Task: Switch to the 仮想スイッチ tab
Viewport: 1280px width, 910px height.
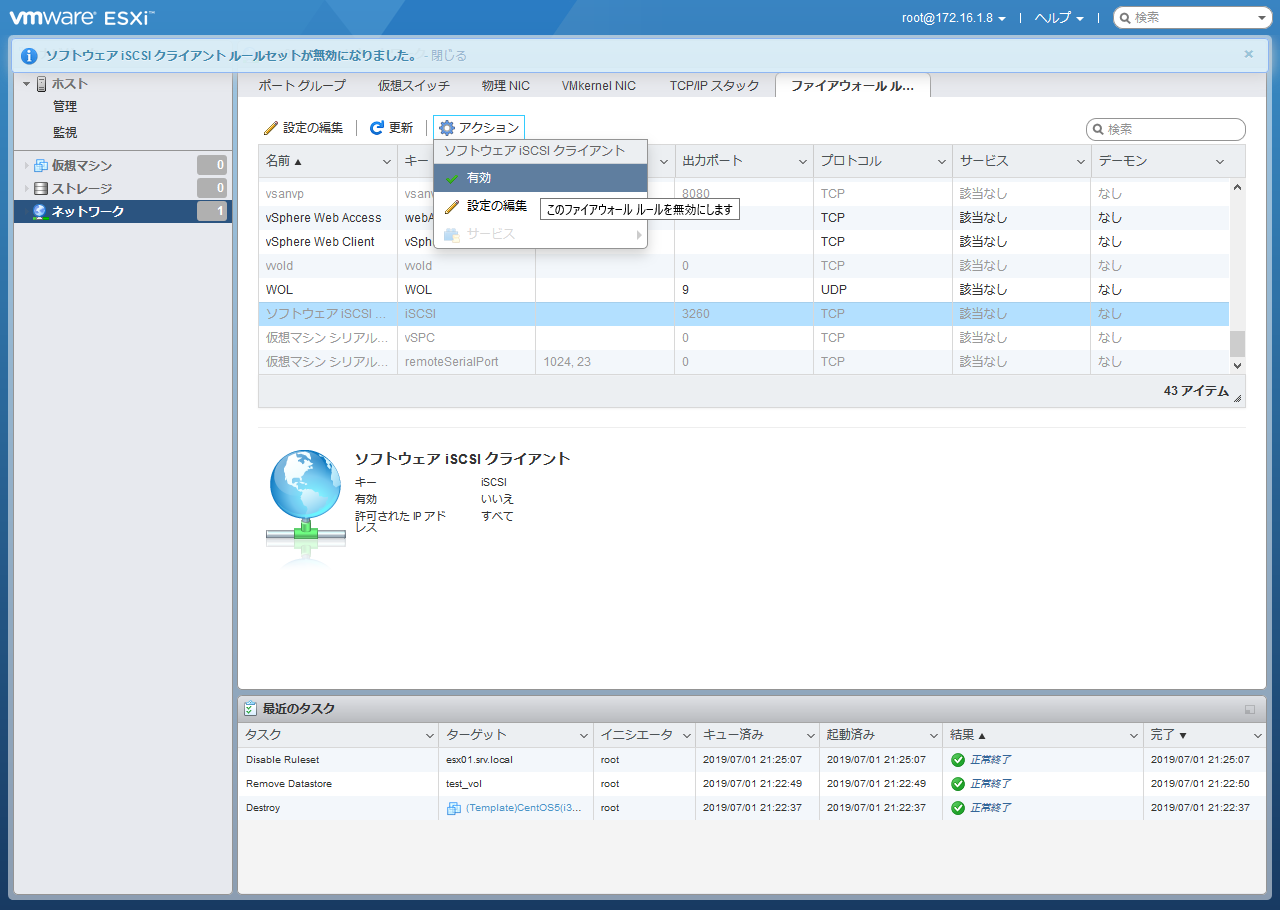Action: pyautogui.click(x=414, y=86)
